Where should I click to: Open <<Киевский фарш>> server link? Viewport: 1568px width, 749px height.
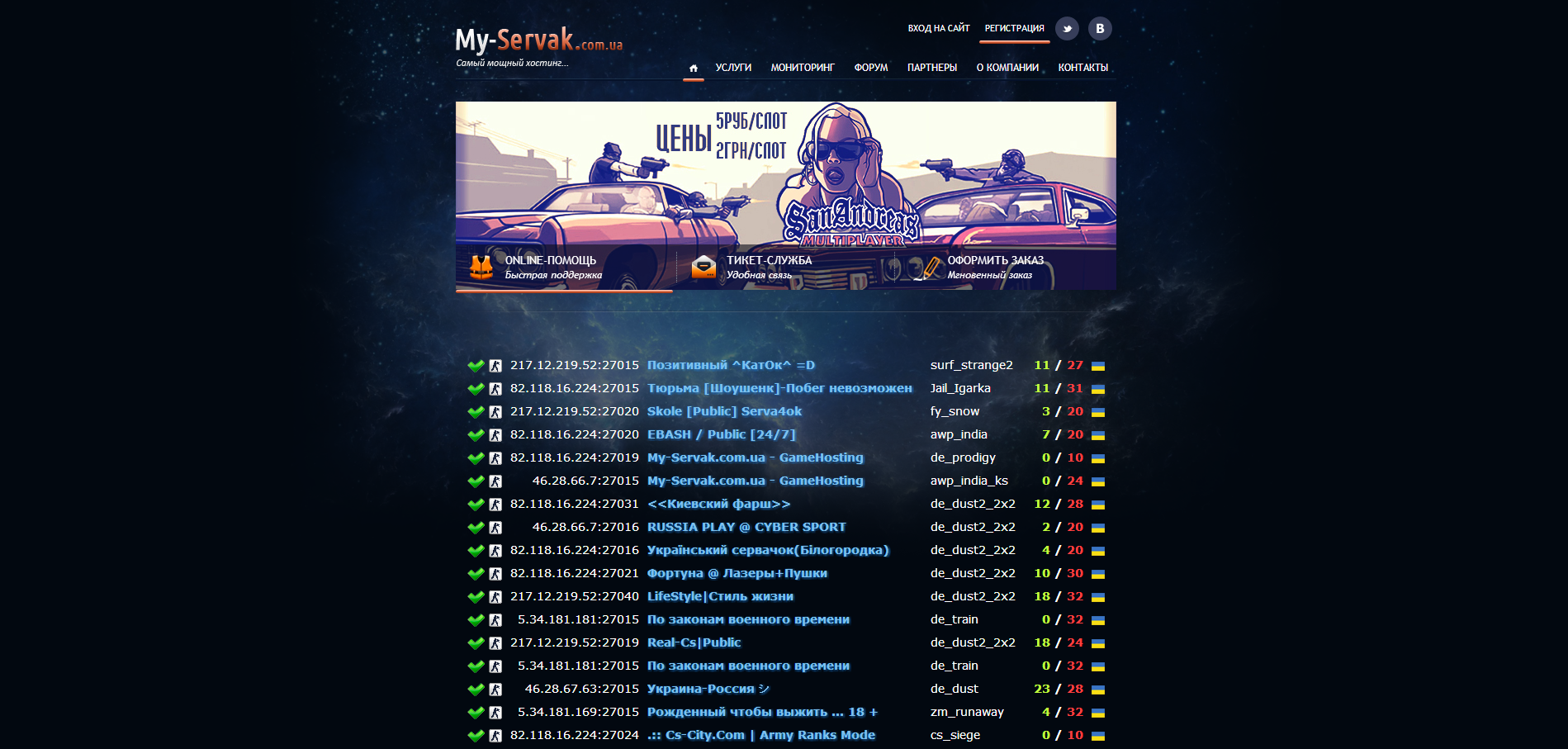[x=718, y=504]
